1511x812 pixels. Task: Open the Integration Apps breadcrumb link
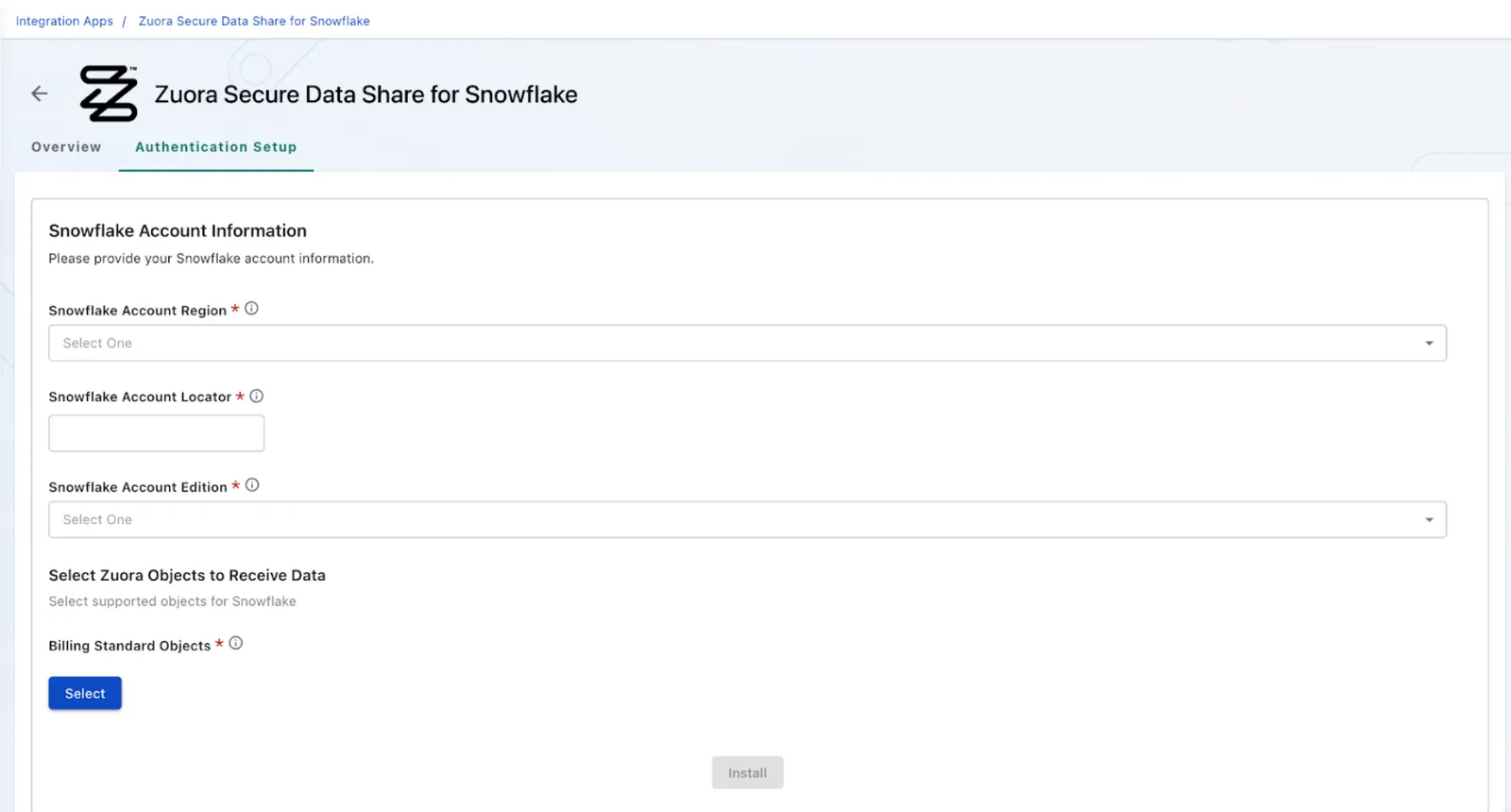click(x=64, y=21)
